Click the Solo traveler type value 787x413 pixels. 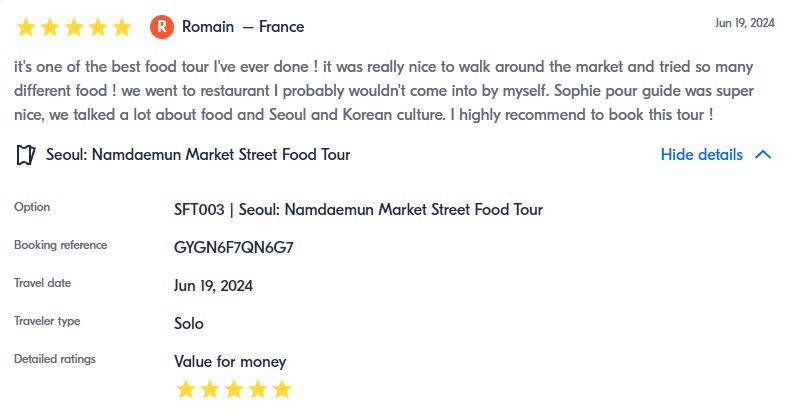pyautogui.click(x=189, y=323)
